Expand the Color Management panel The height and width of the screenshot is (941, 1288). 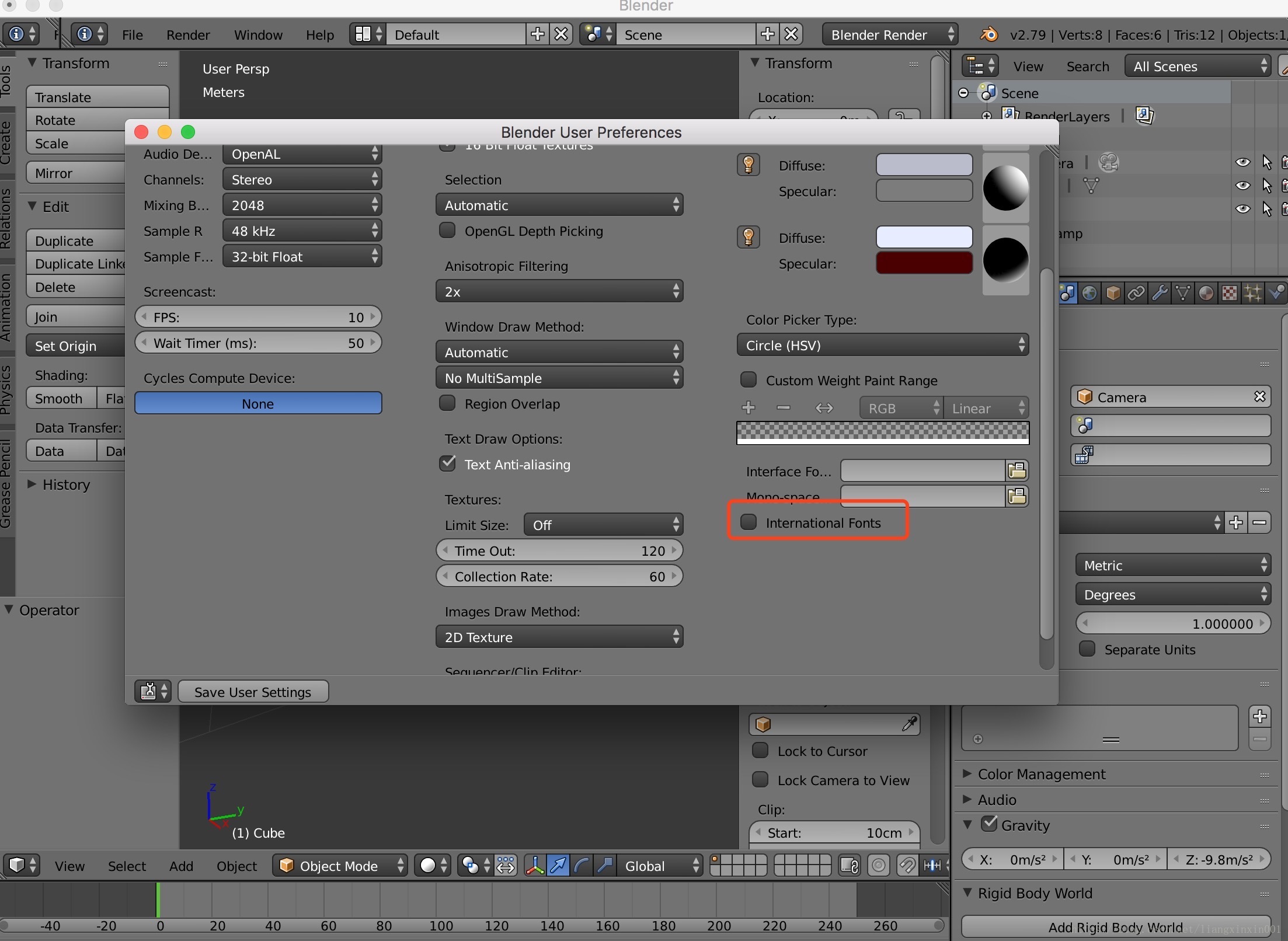(x=1041, y=774)
